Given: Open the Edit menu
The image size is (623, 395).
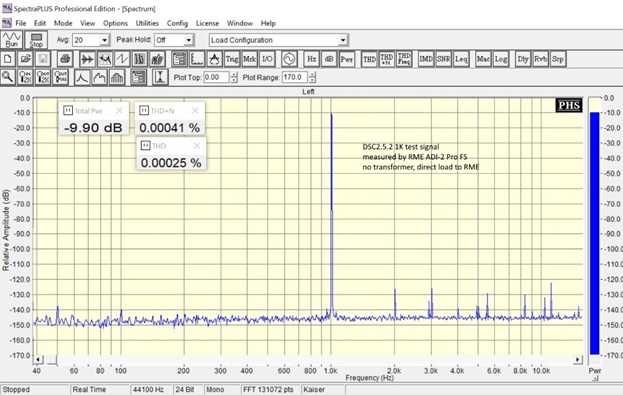Looking at the screenshot, I should click(40, 23).
